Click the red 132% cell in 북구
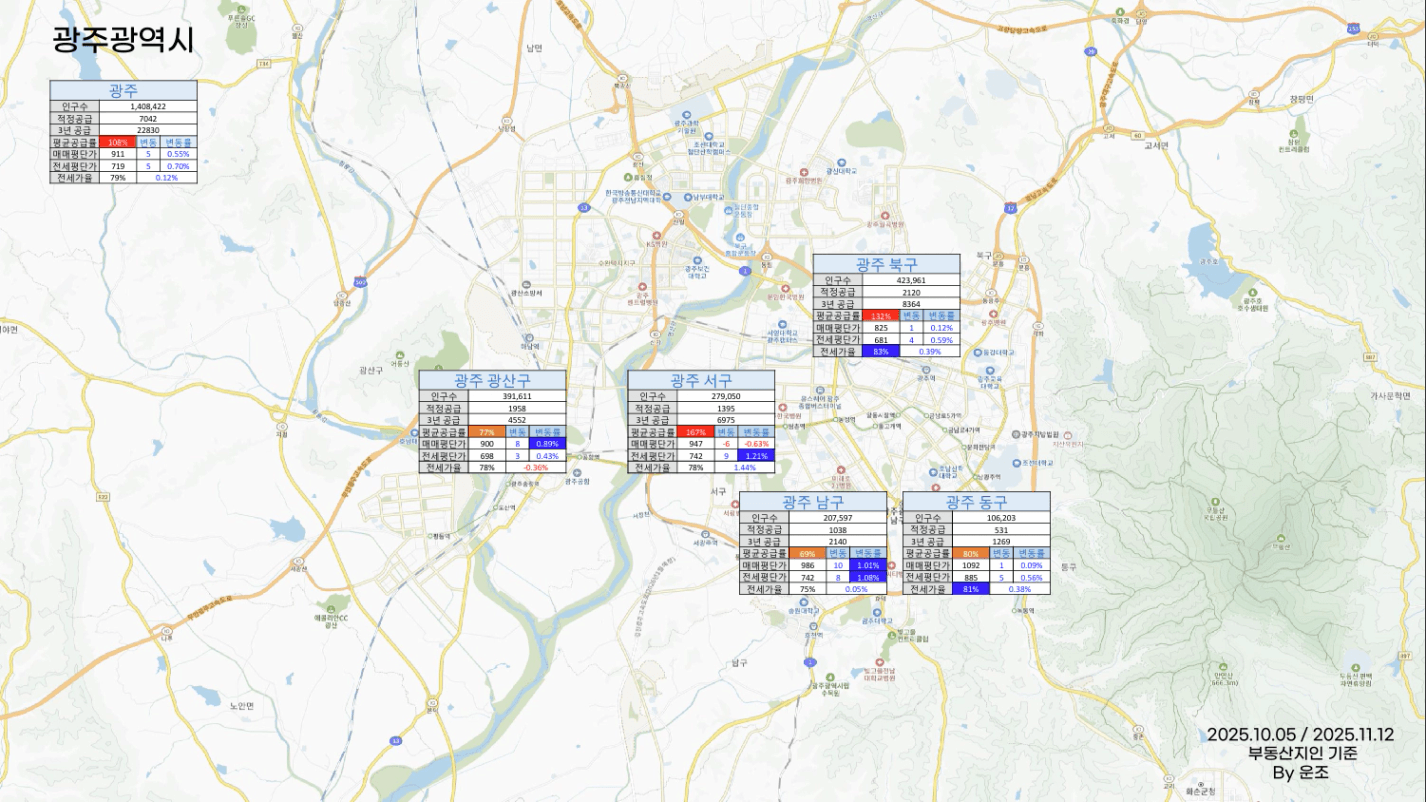1426x802 pixels. tap(881, 315)
